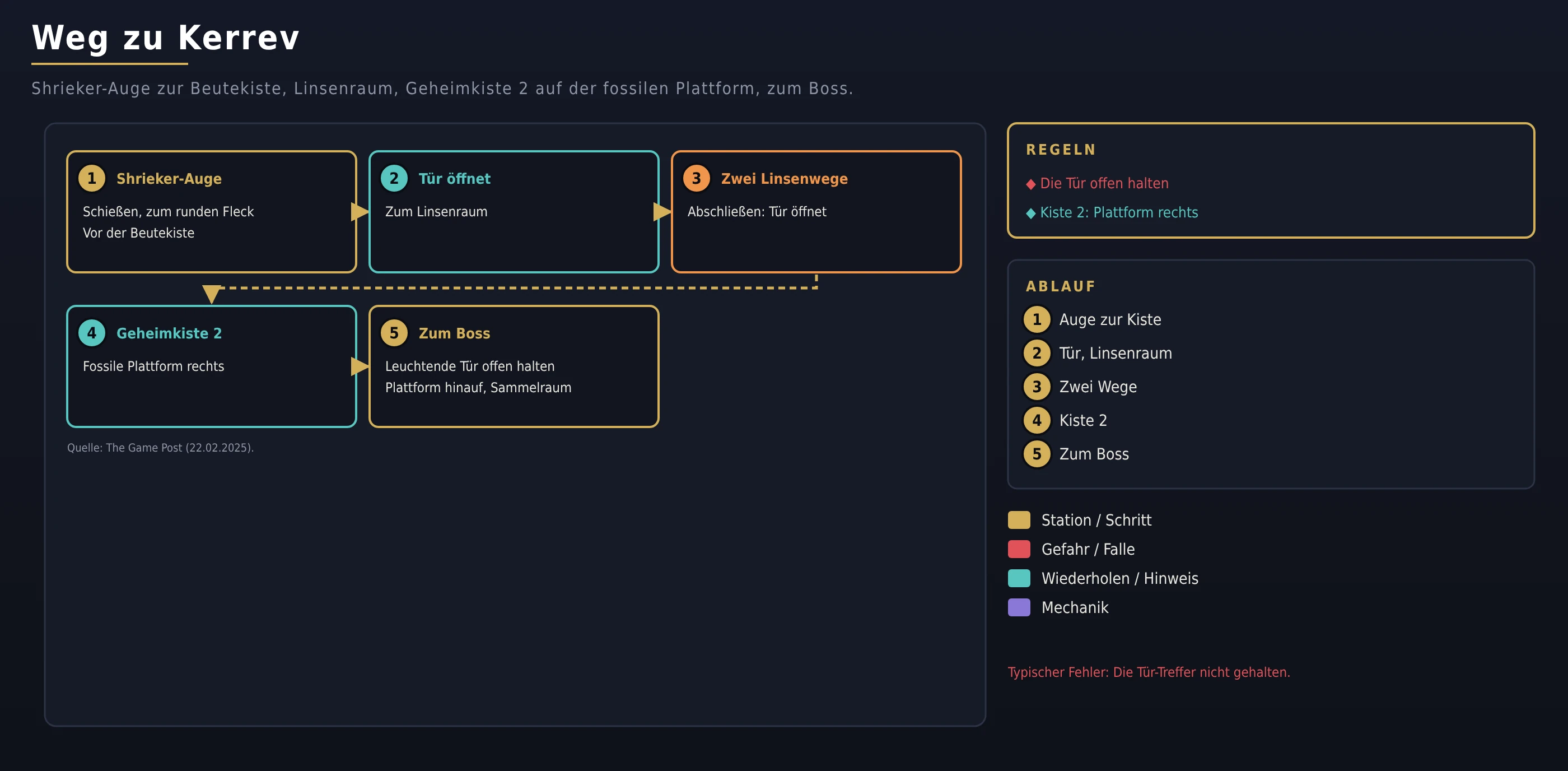Select the Tür öffnet card title
Screen dimensions: 1568x771
coord(454,178)
